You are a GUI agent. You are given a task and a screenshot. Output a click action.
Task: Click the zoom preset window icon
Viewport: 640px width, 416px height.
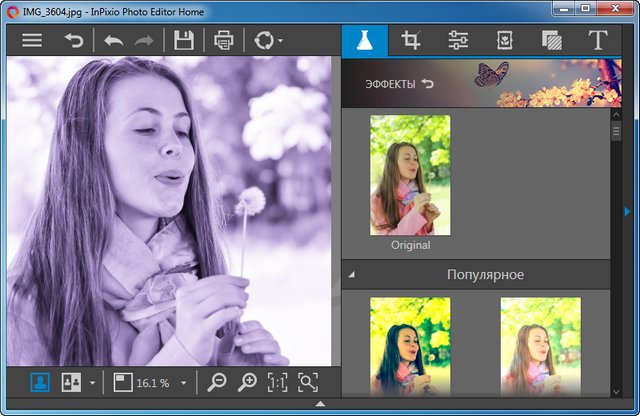tap(122, 383)
